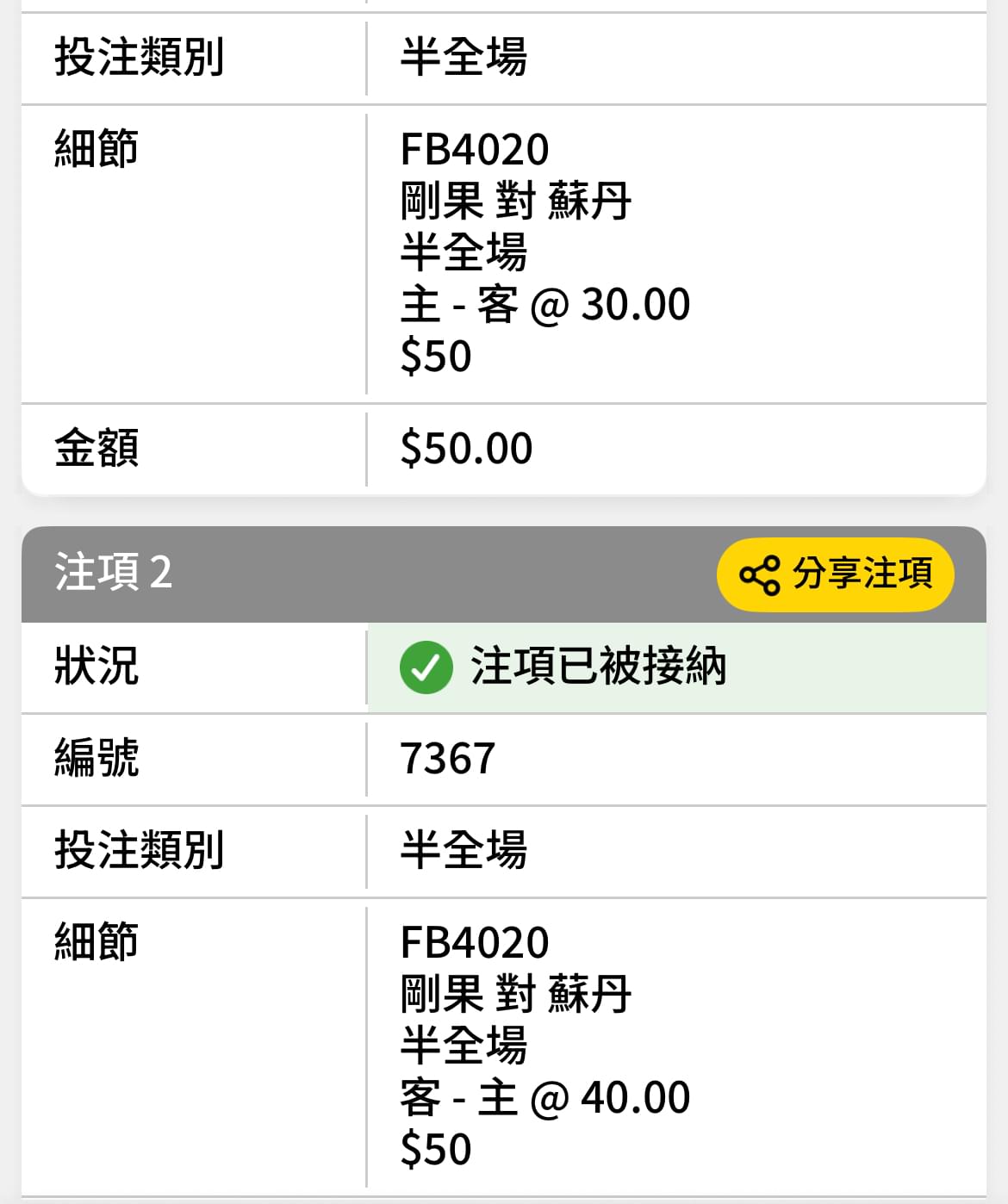This screenshot has width=1008, height=1204.
Task: Tap first 剛果 對 蘇丹 match name
Action: click(516, 201)
